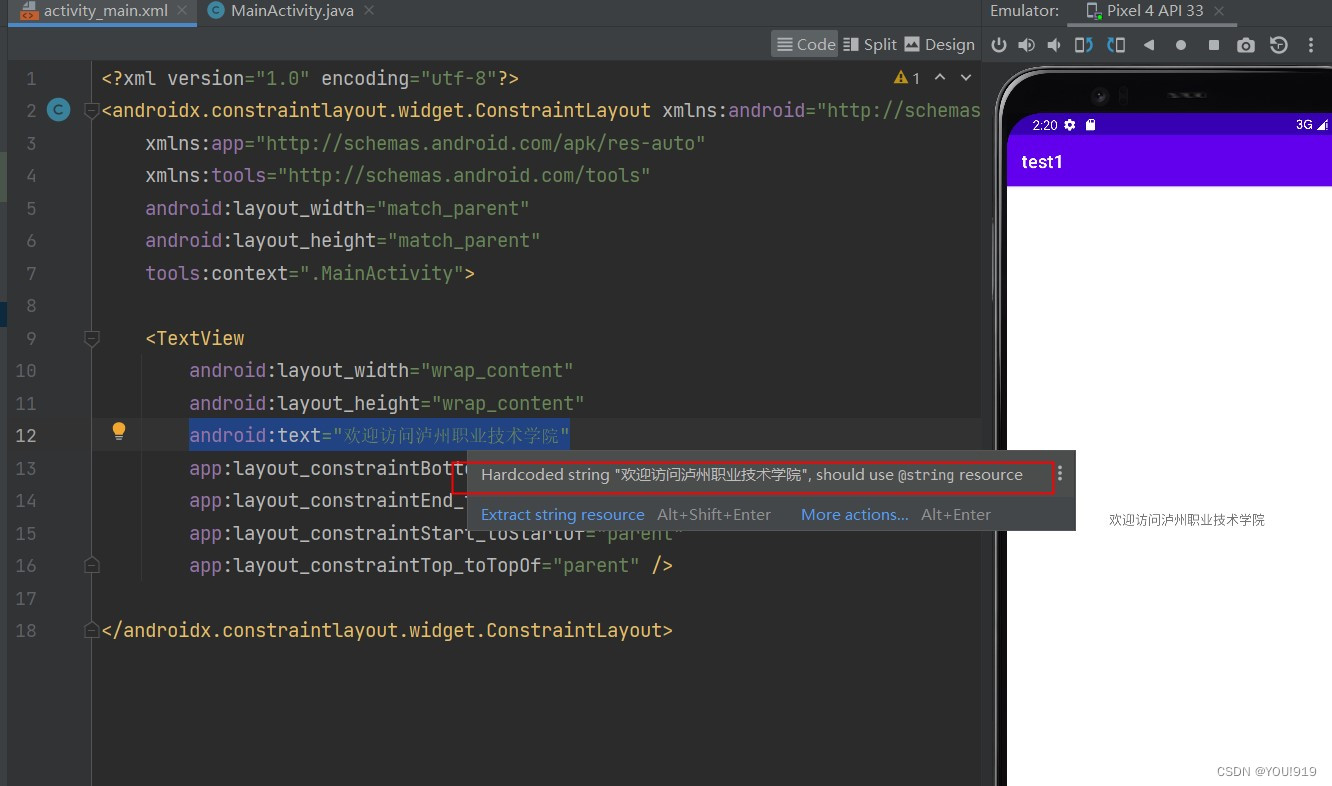Click the settings gear in emulator status bar

pos(1070,125)
